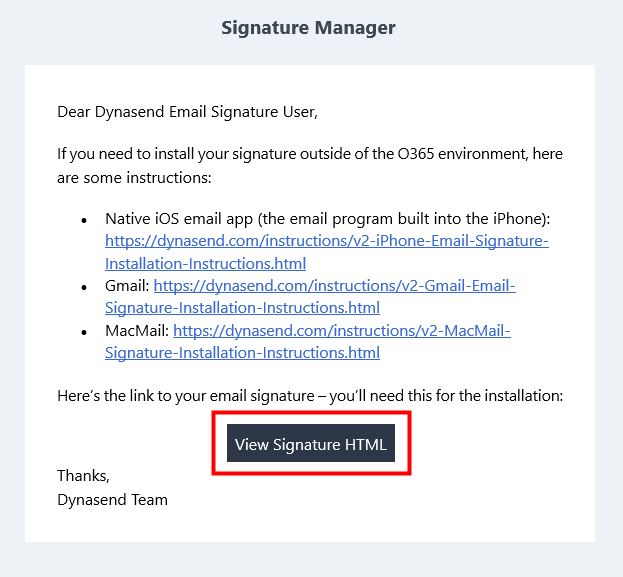The image size is (623, 577).
Task: Open the MacMail signature installation instructions link
Action: 341,330
